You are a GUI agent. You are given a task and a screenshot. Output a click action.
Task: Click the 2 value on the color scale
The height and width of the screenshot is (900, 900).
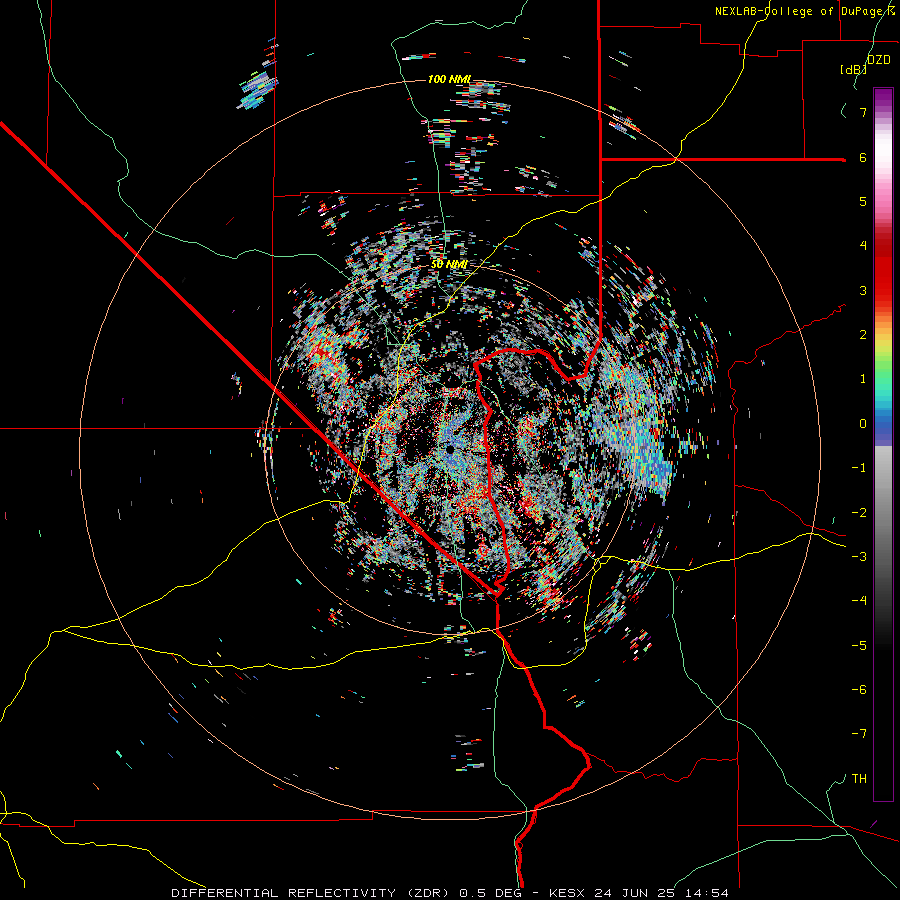pyautogui.click(x=863, y=335)
